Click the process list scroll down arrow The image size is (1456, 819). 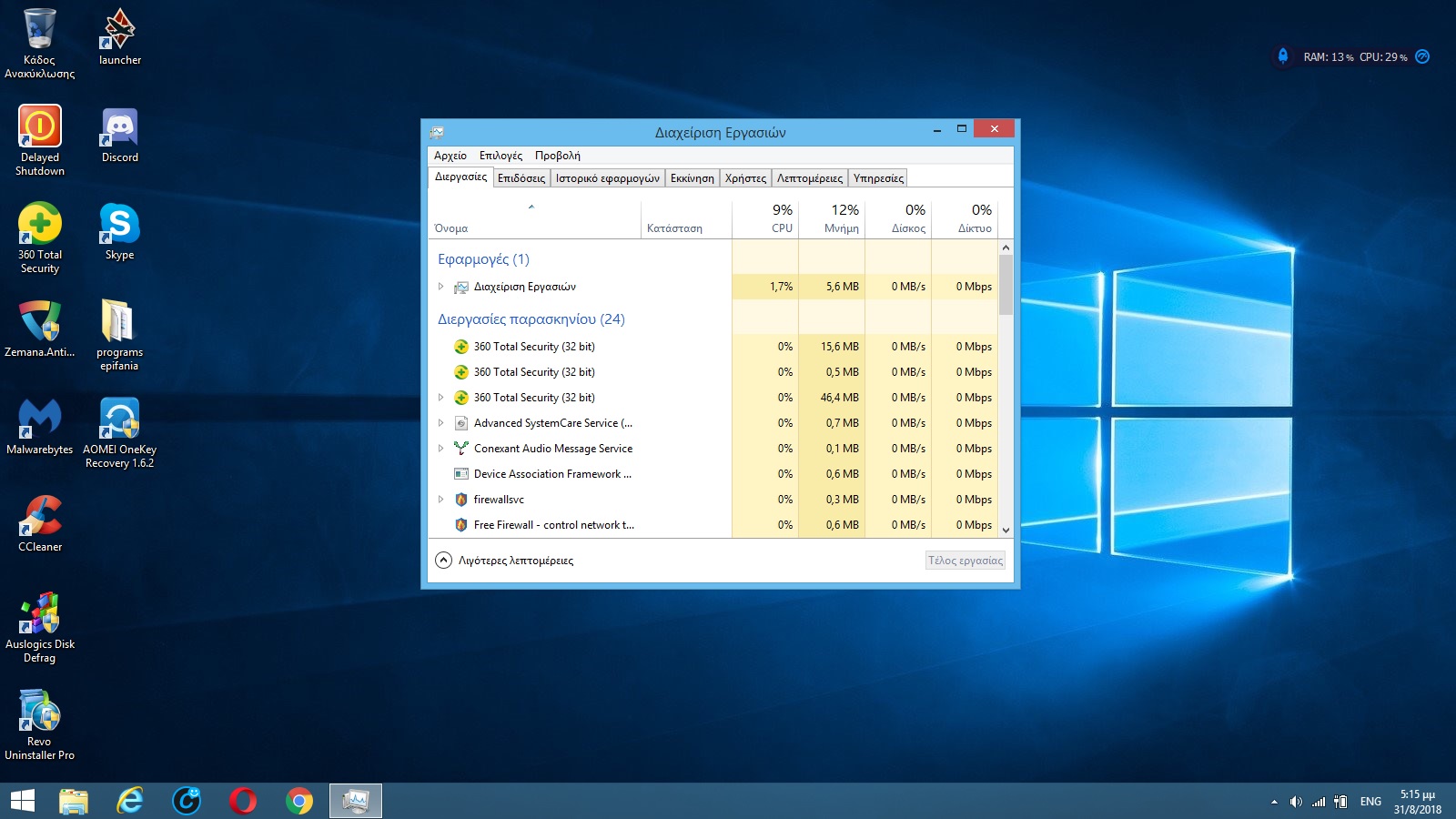pos(1006,530)
